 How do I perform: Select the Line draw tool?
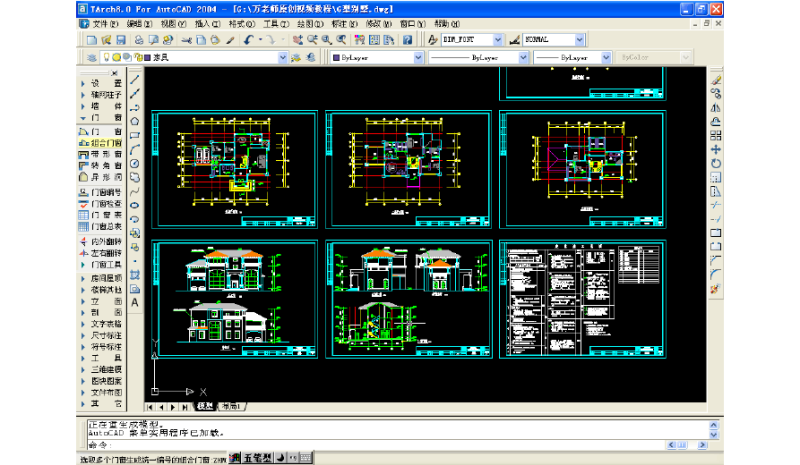click(135, 79)
